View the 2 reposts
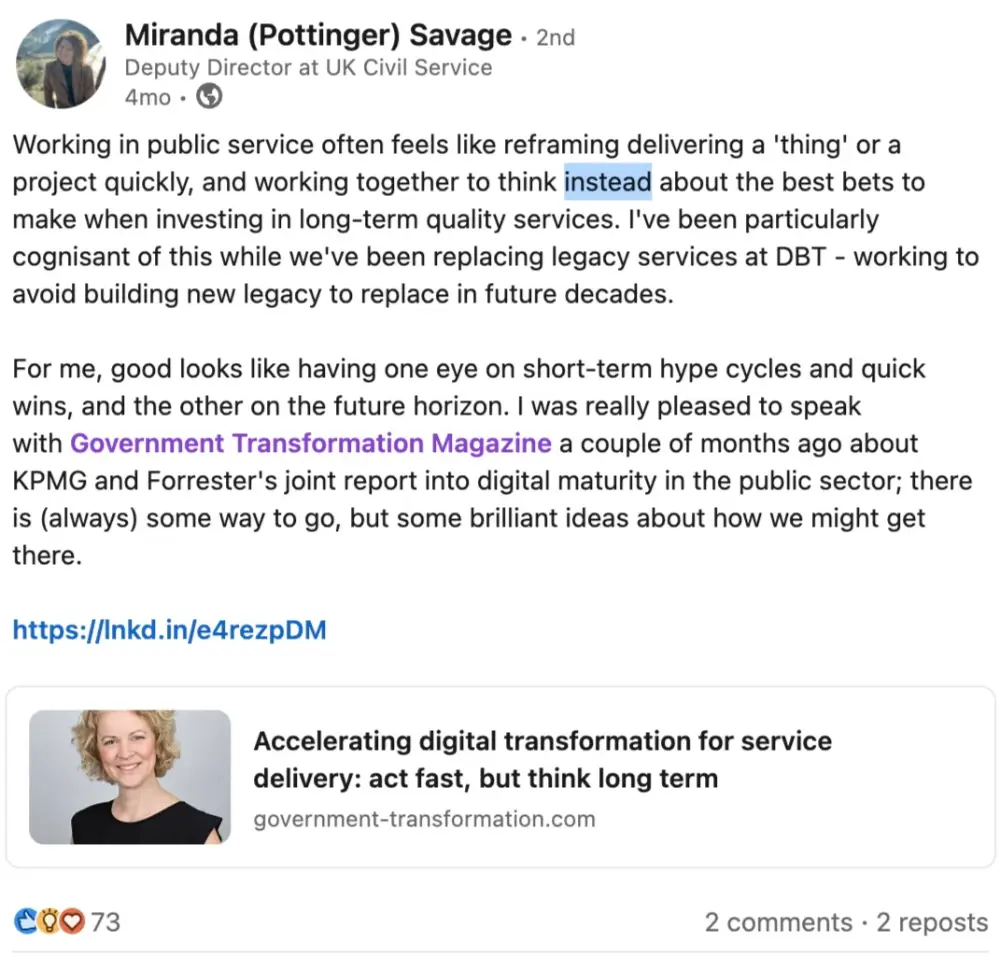The image size is (1000, 971). (x=932, y=922)
